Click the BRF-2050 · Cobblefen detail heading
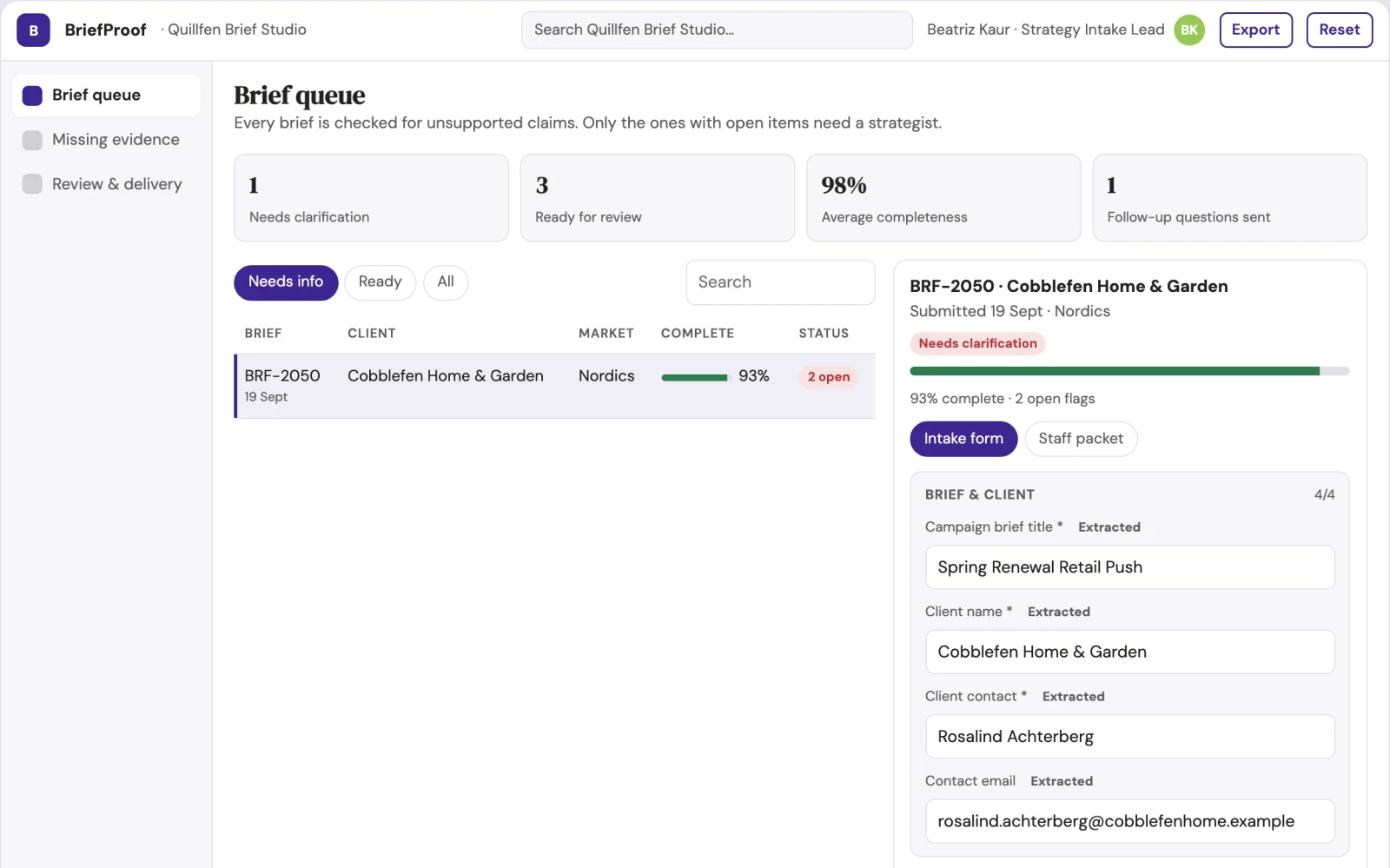1390x868 pixels. 1069,287
